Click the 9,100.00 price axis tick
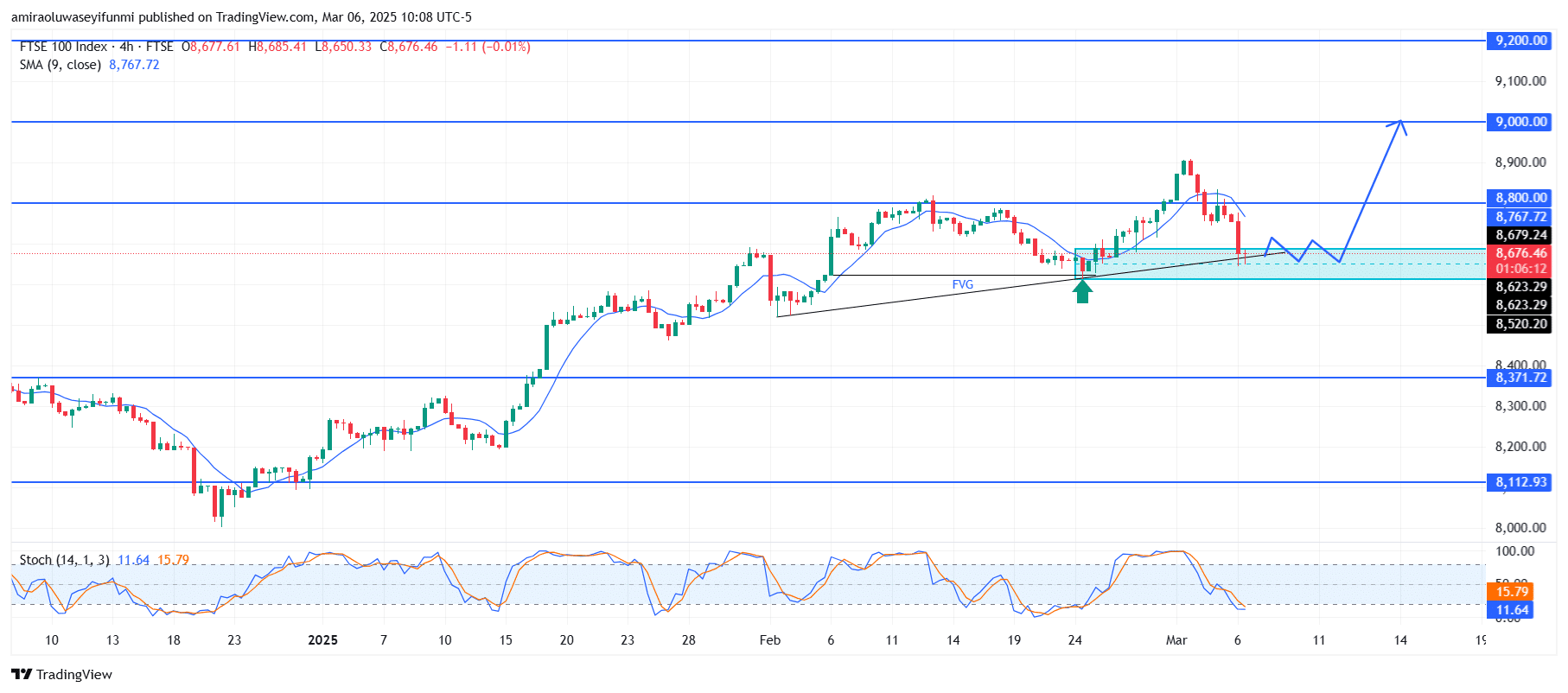 1520,81
